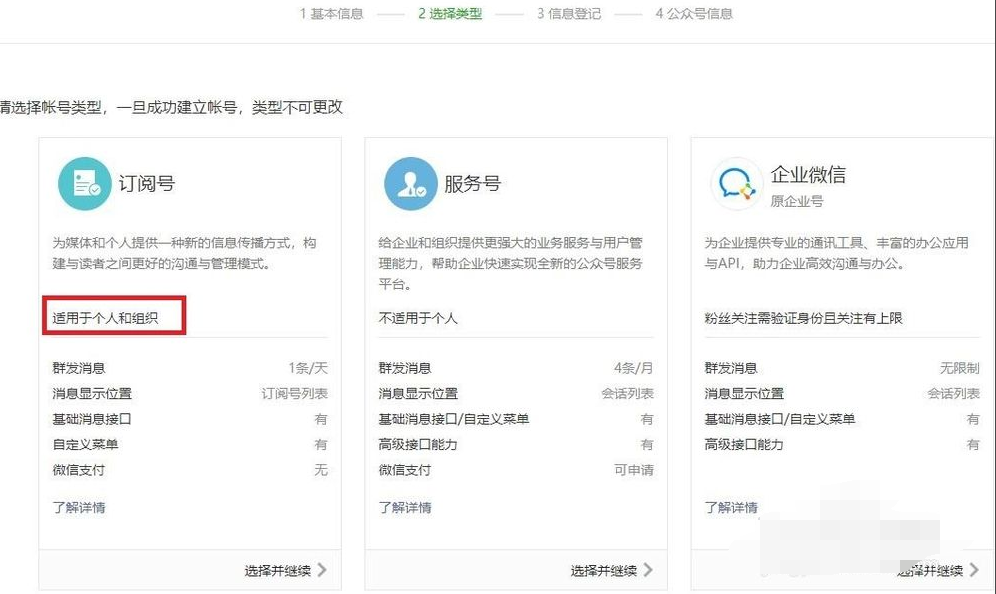The image size is (996, 594).
Task: Open 了解详情 link under 订阅号
Action: pyautogui.click(x=79, y=507)
